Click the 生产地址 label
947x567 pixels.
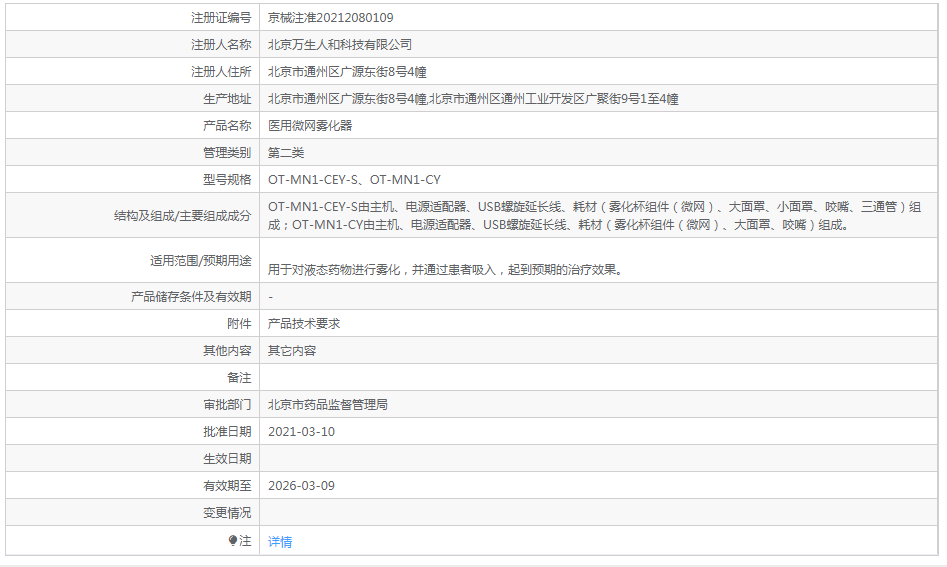[x=227, y=99]
